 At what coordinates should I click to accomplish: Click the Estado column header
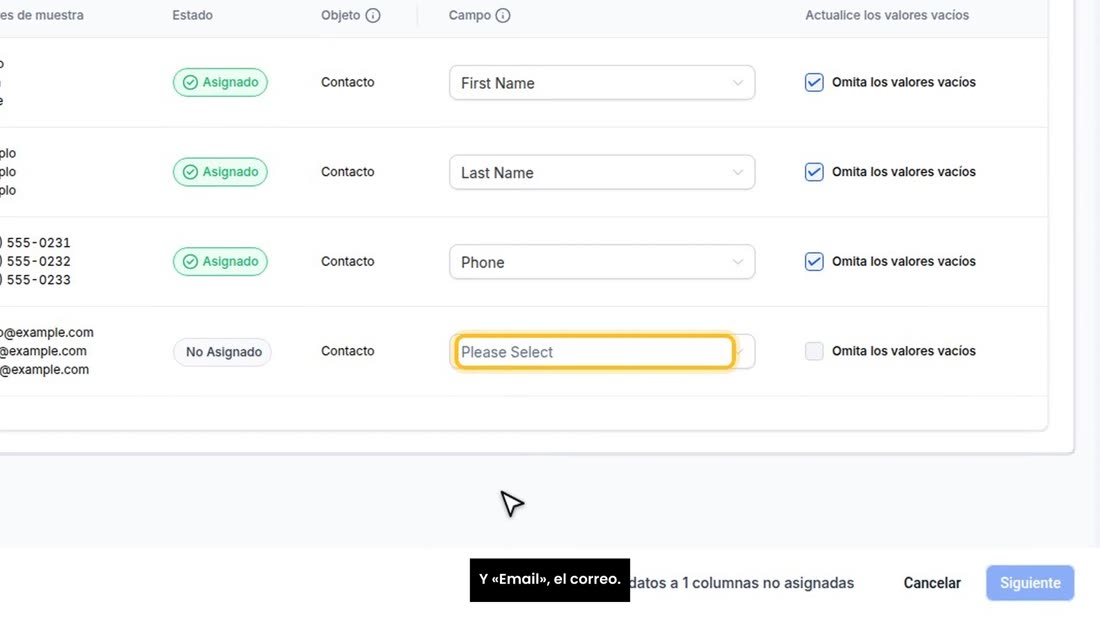(192, 15)
